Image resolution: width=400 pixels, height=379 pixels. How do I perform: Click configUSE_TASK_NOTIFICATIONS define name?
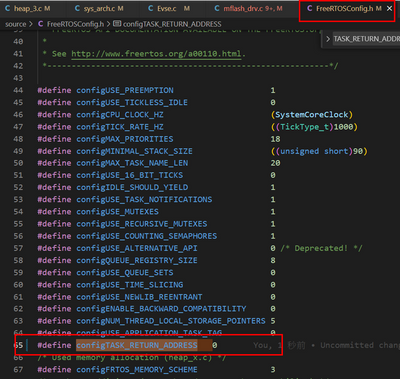(x=144, y=199)
